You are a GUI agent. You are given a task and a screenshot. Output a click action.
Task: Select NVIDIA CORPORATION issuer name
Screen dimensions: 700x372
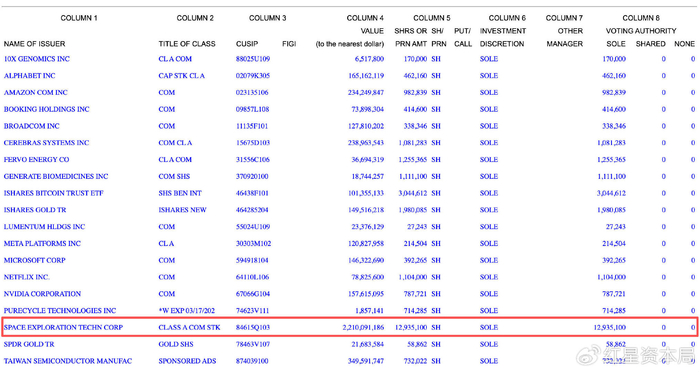point(42,294)
